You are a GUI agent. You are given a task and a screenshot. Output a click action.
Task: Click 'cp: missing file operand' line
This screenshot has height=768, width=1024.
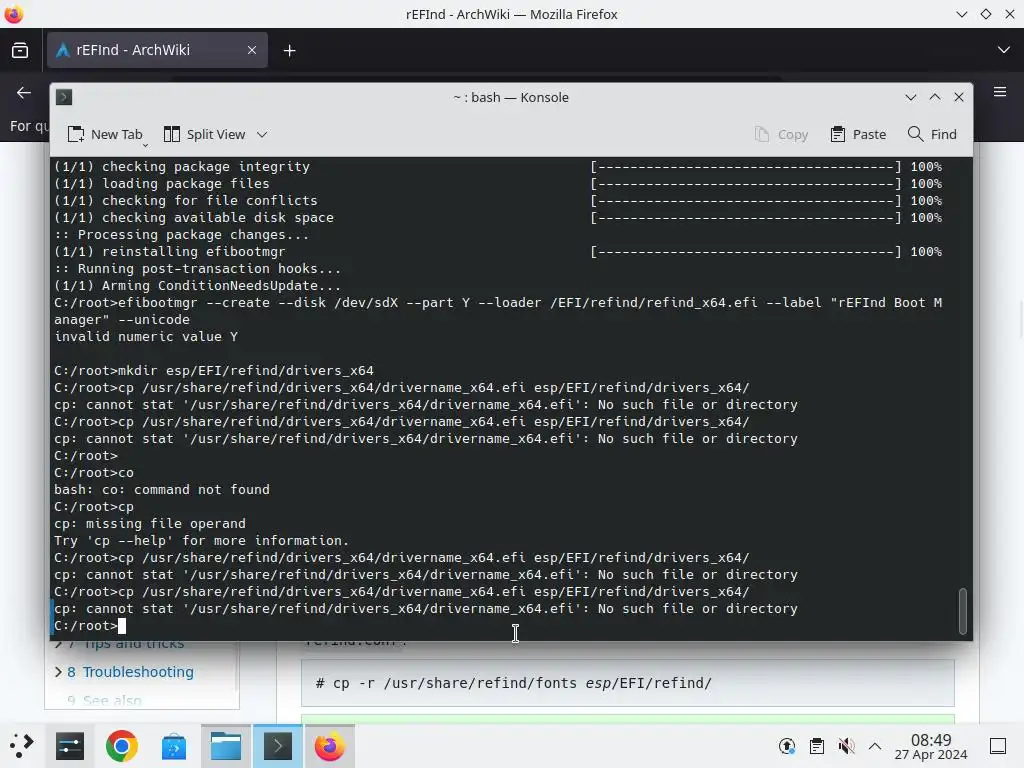pos(150,524)
